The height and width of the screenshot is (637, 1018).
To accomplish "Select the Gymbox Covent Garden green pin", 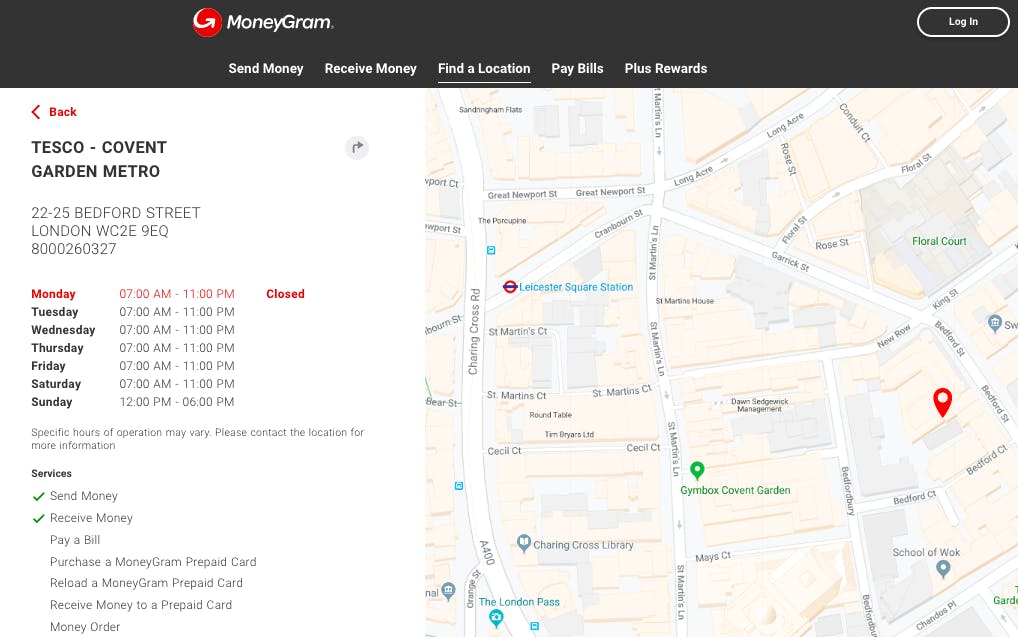I will (x=697, y=471).
